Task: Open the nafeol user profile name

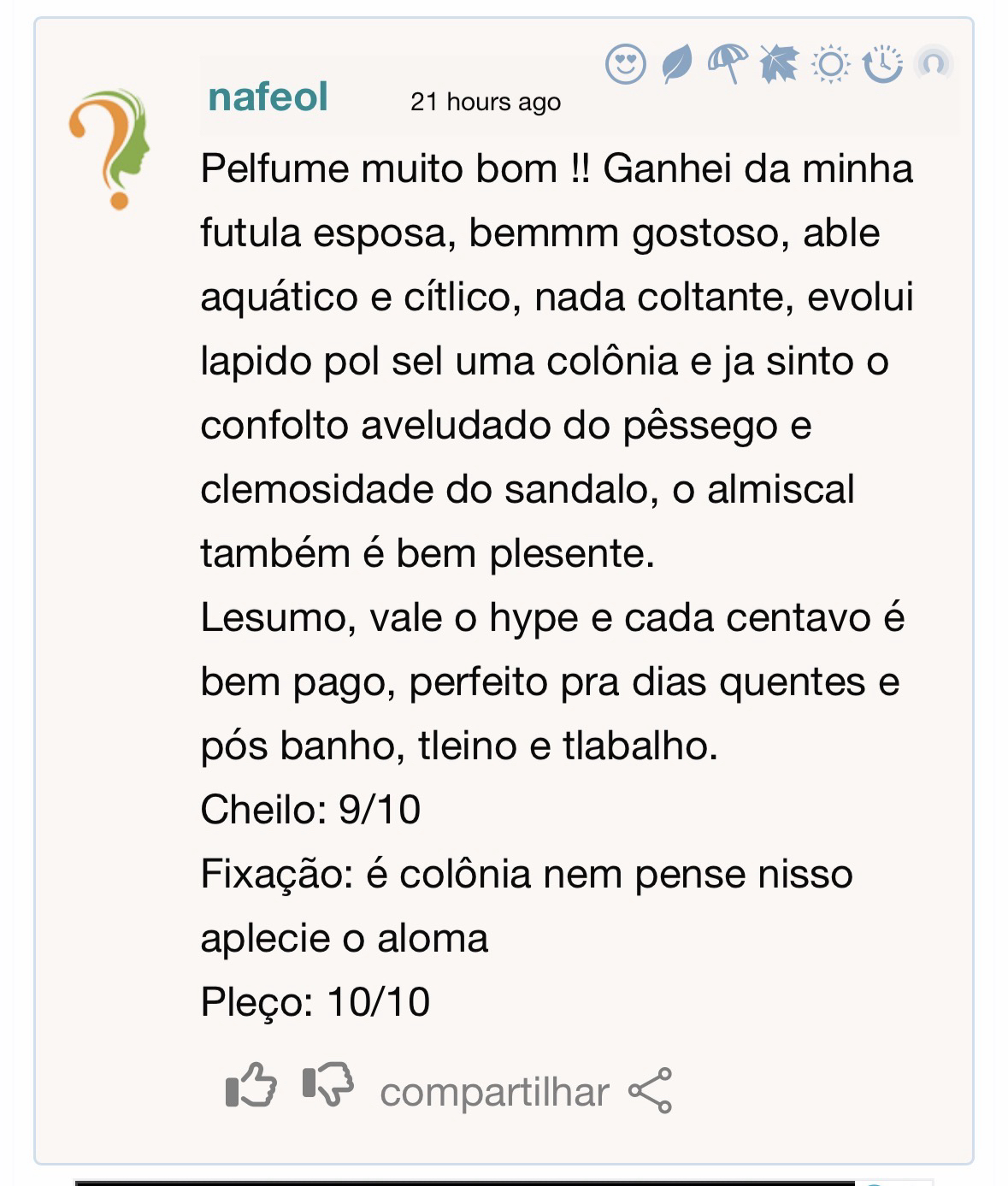Action: (x=268, y=97)
